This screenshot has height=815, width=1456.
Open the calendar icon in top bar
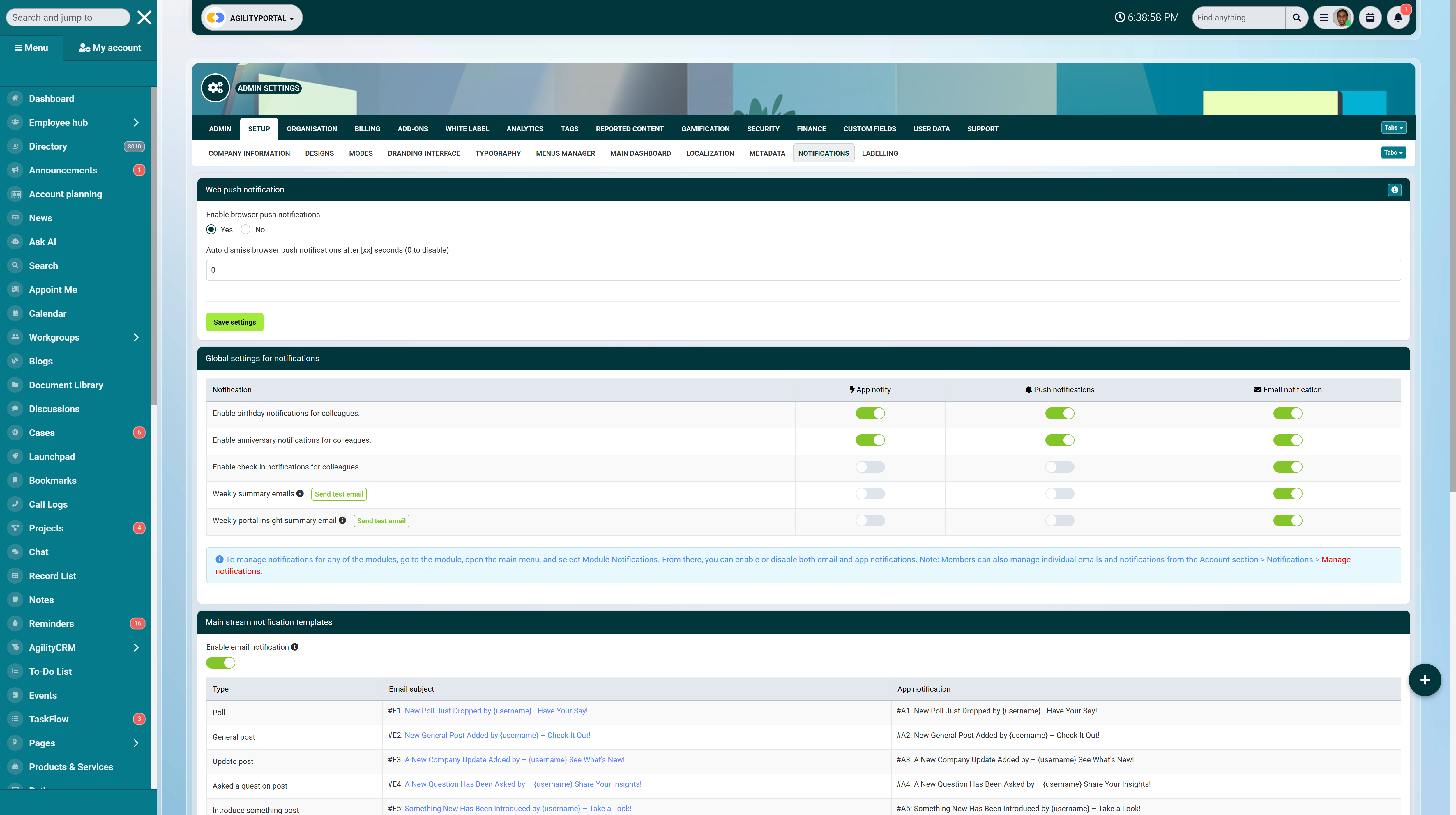pyautogui.click(x=1370, y=17)
